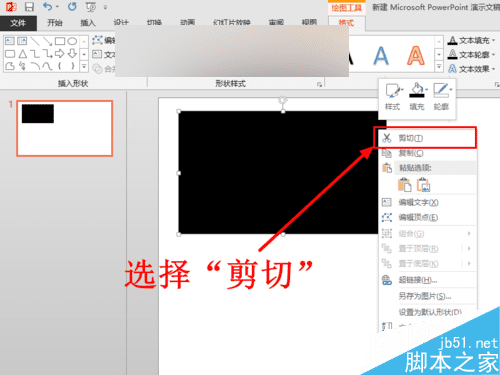
Task: Start slideshow from quick access toolbar icon
Action: point(90,7)
